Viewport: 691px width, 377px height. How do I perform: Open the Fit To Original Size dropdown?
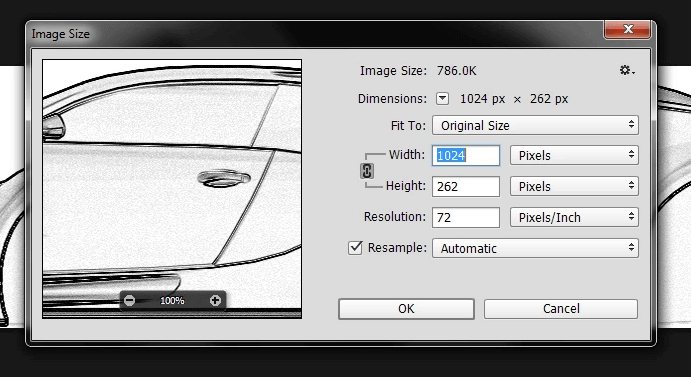tap(535, 125)
